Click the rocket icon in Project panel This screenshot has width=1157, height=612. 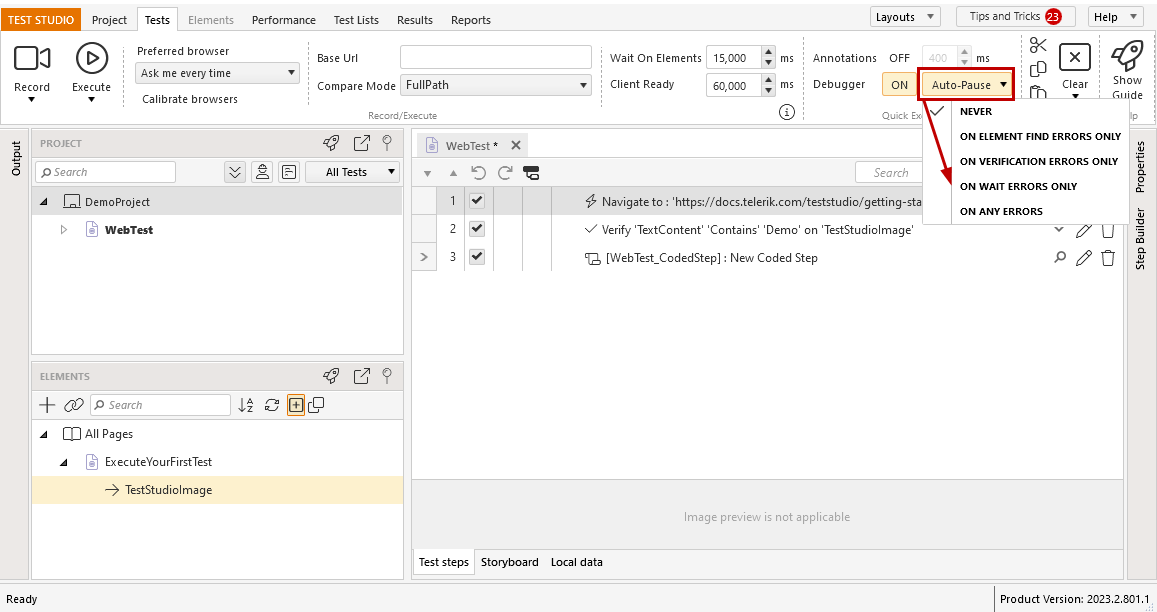pyautogui.click(x=331, y=143)
